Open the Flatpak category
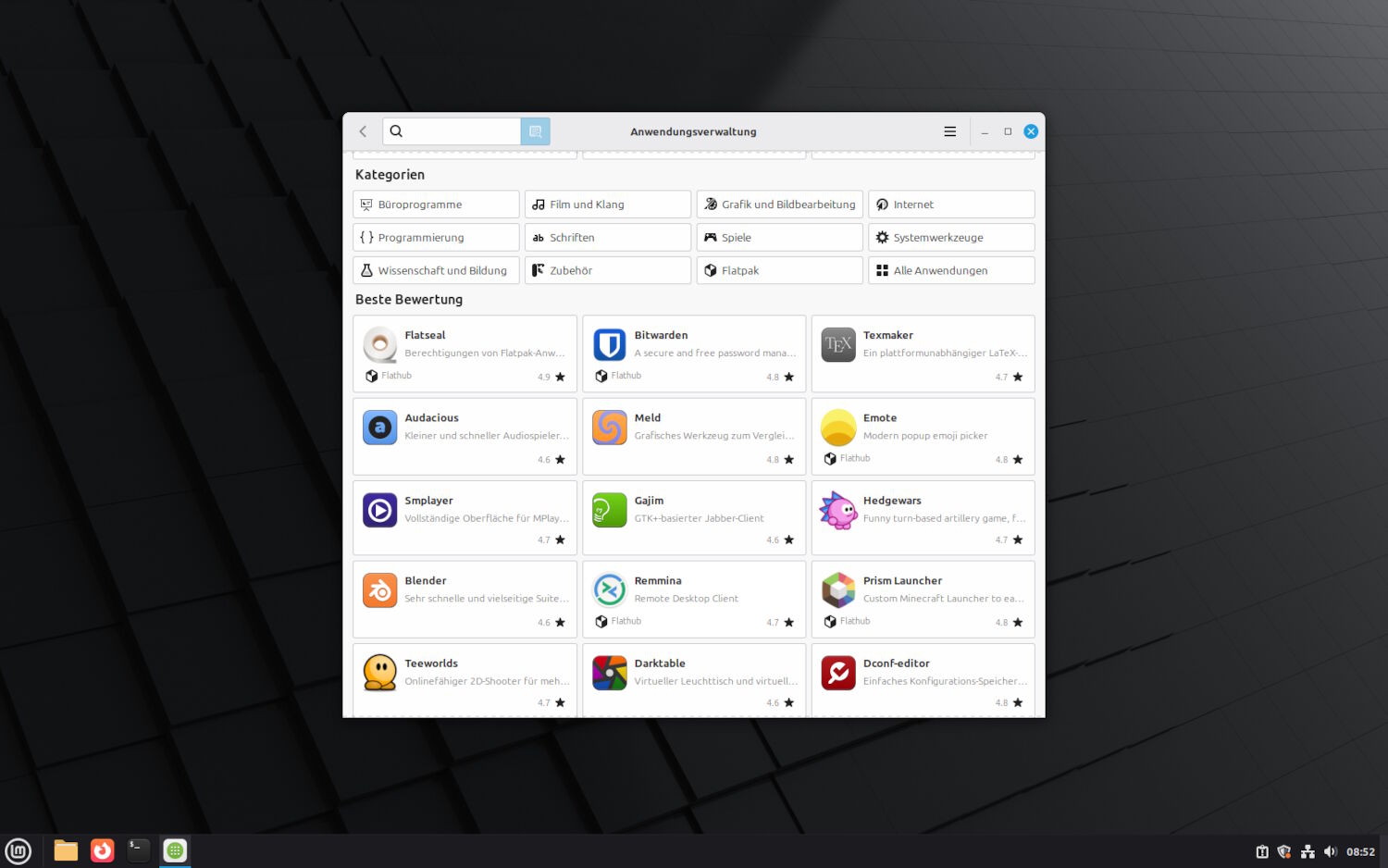The height and width of the screenshot is (868, 1388). [779, 270]
